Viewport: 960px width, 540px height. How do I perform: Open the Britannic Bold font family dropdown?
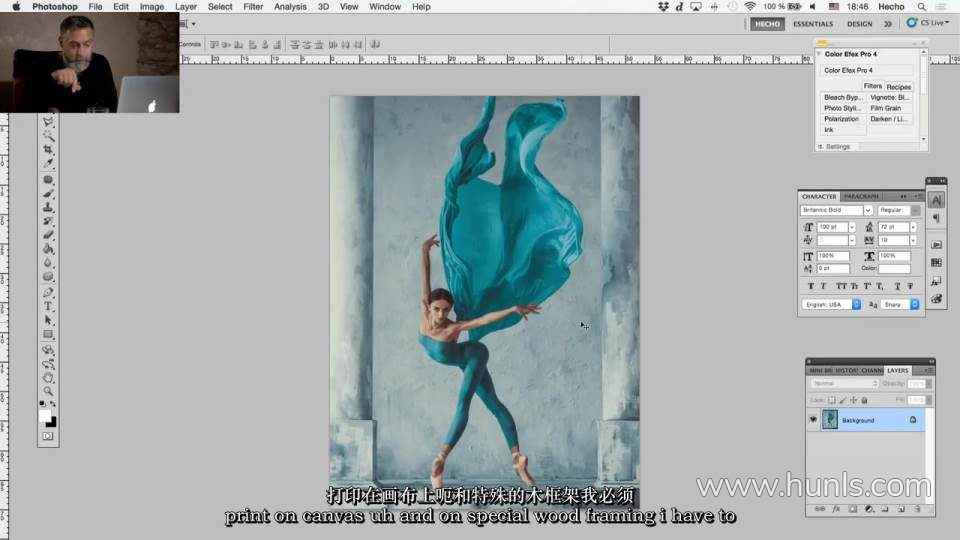tap(867, 211)
